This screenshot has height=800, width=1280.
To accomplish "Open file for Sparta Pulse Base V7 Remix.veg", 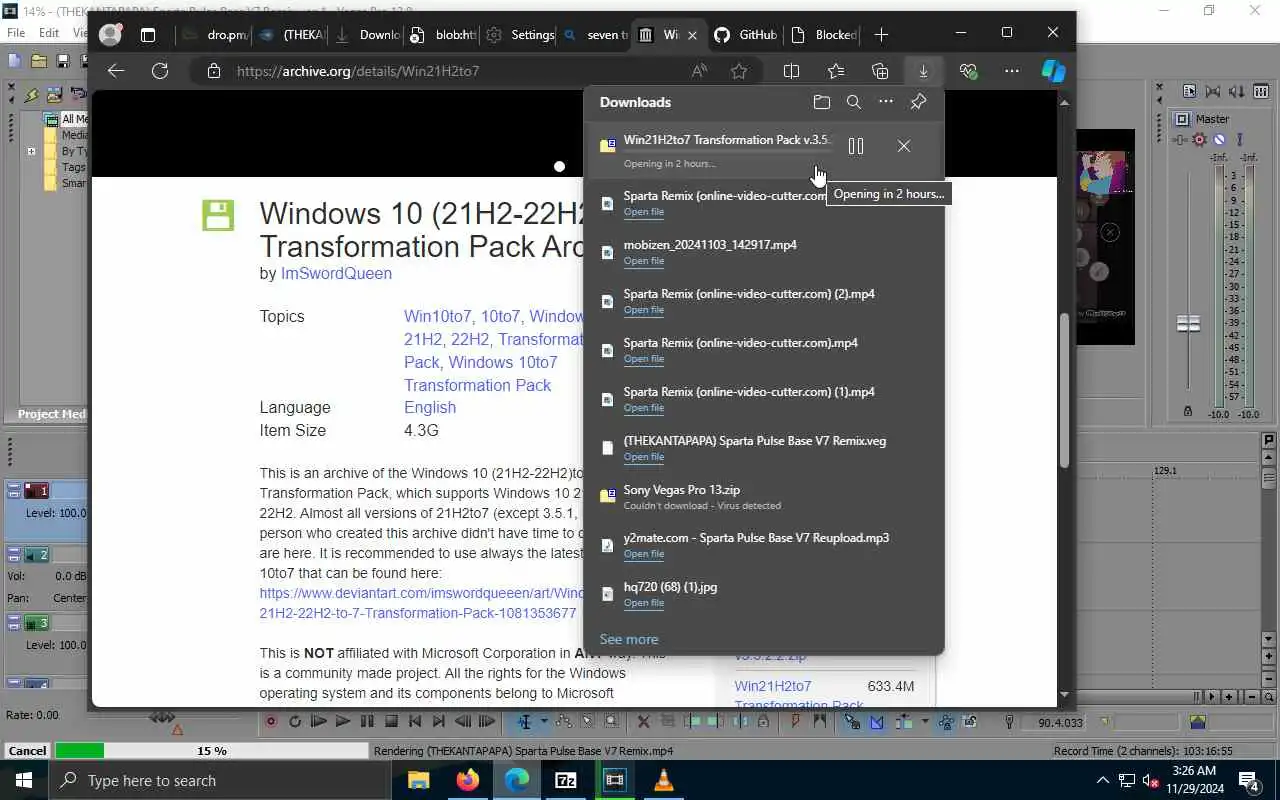I will click(x=644, y=457).
